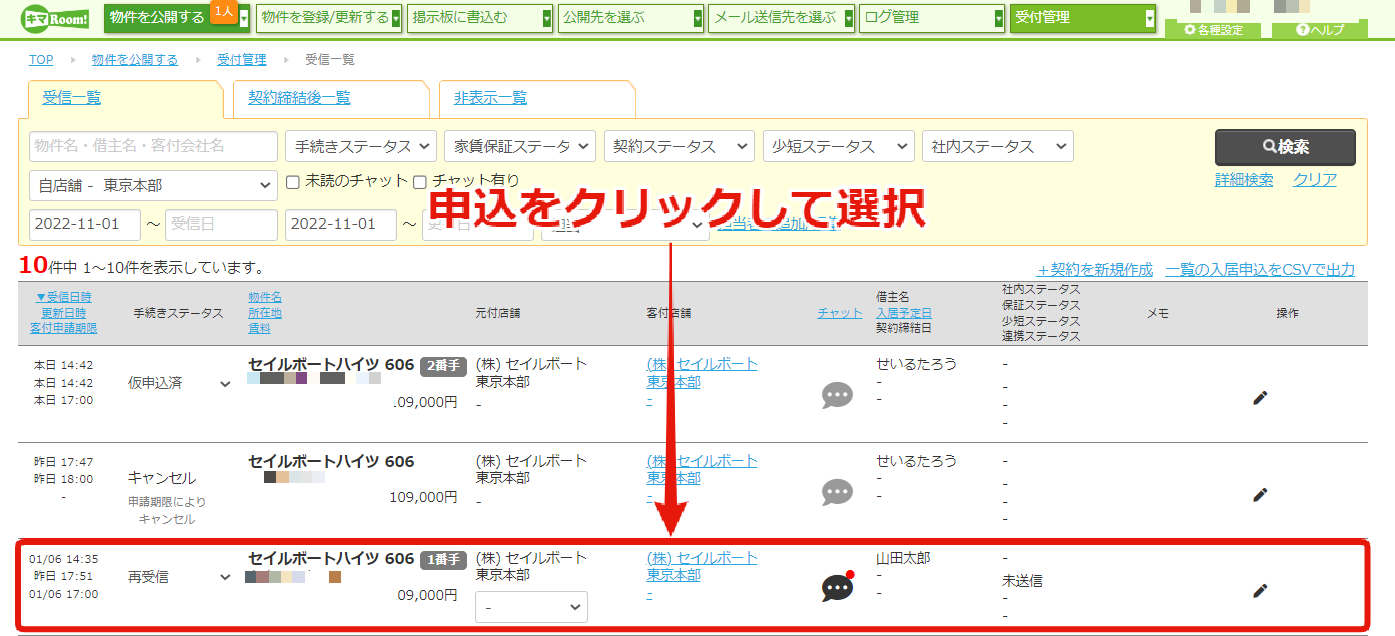Click the キマRoom! logo
1395x636 pixels.
click(x=56, y=17)
